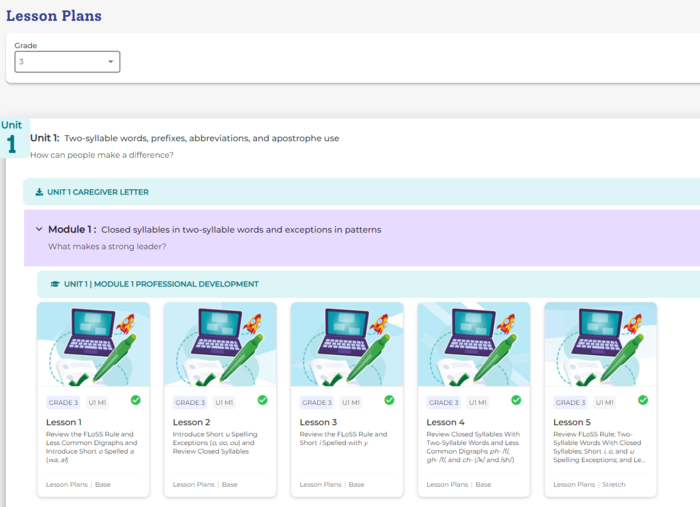Viewport: 700px width, 507px height.
Task: Collapse Module 1 chevron
Action: tap(39, 229)
